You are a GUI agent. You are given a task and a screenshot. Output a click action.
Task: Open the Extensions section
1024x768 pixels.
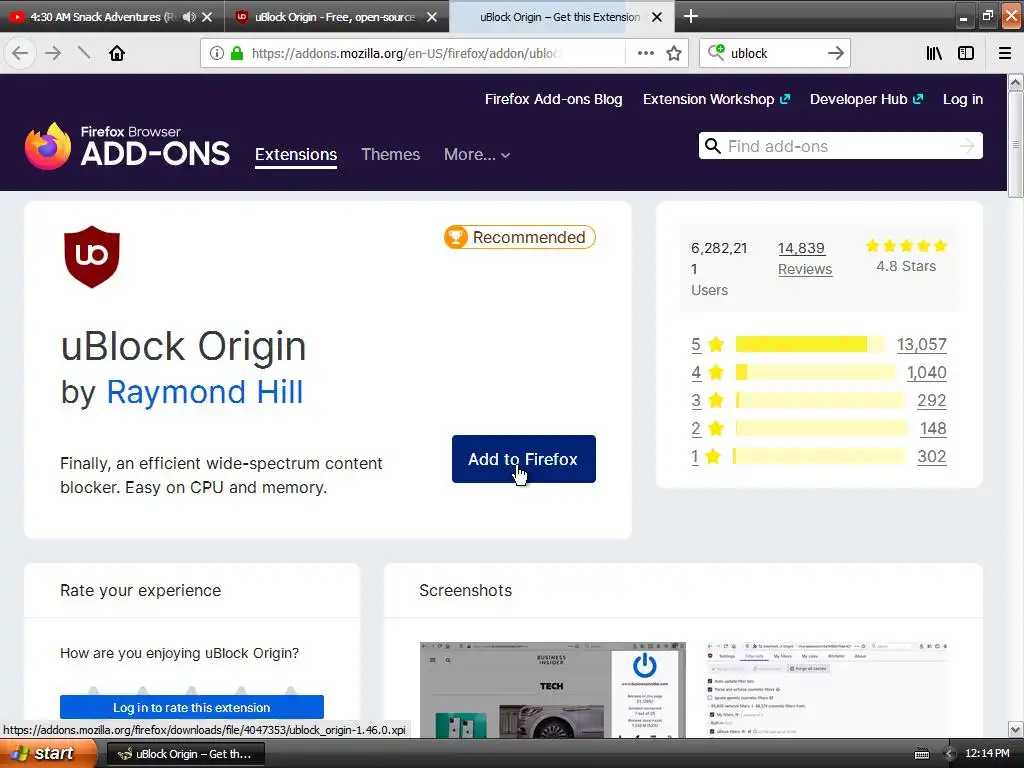[296, 155]
